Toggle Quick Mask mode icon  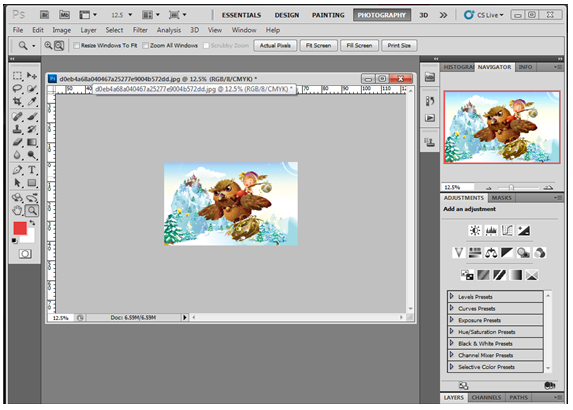click(25, 254)
